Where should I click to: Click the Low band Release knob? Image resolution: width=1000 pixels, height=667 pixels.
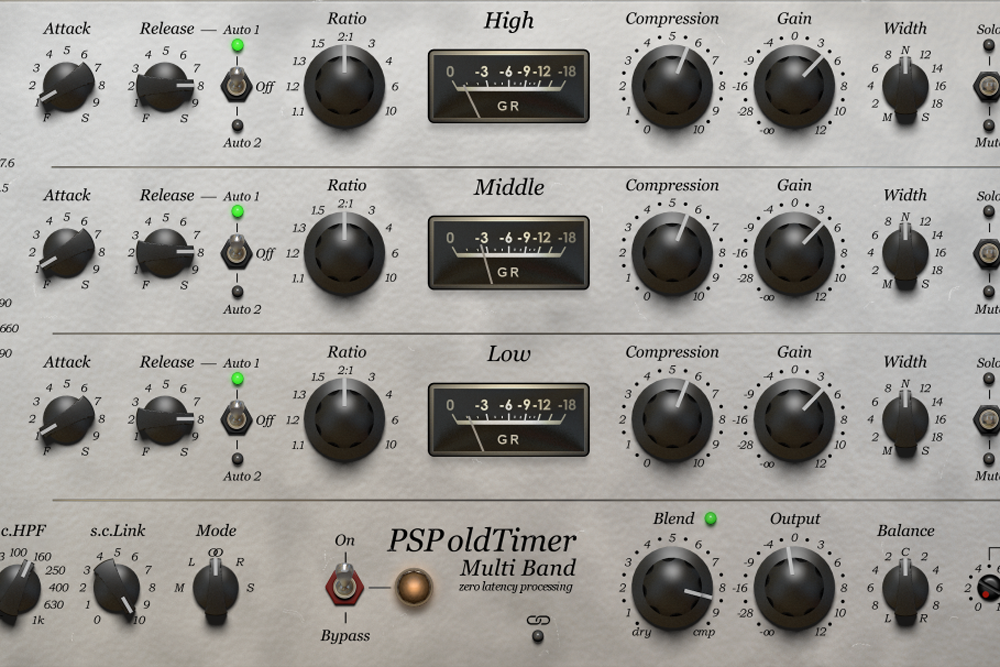[165, 420]
